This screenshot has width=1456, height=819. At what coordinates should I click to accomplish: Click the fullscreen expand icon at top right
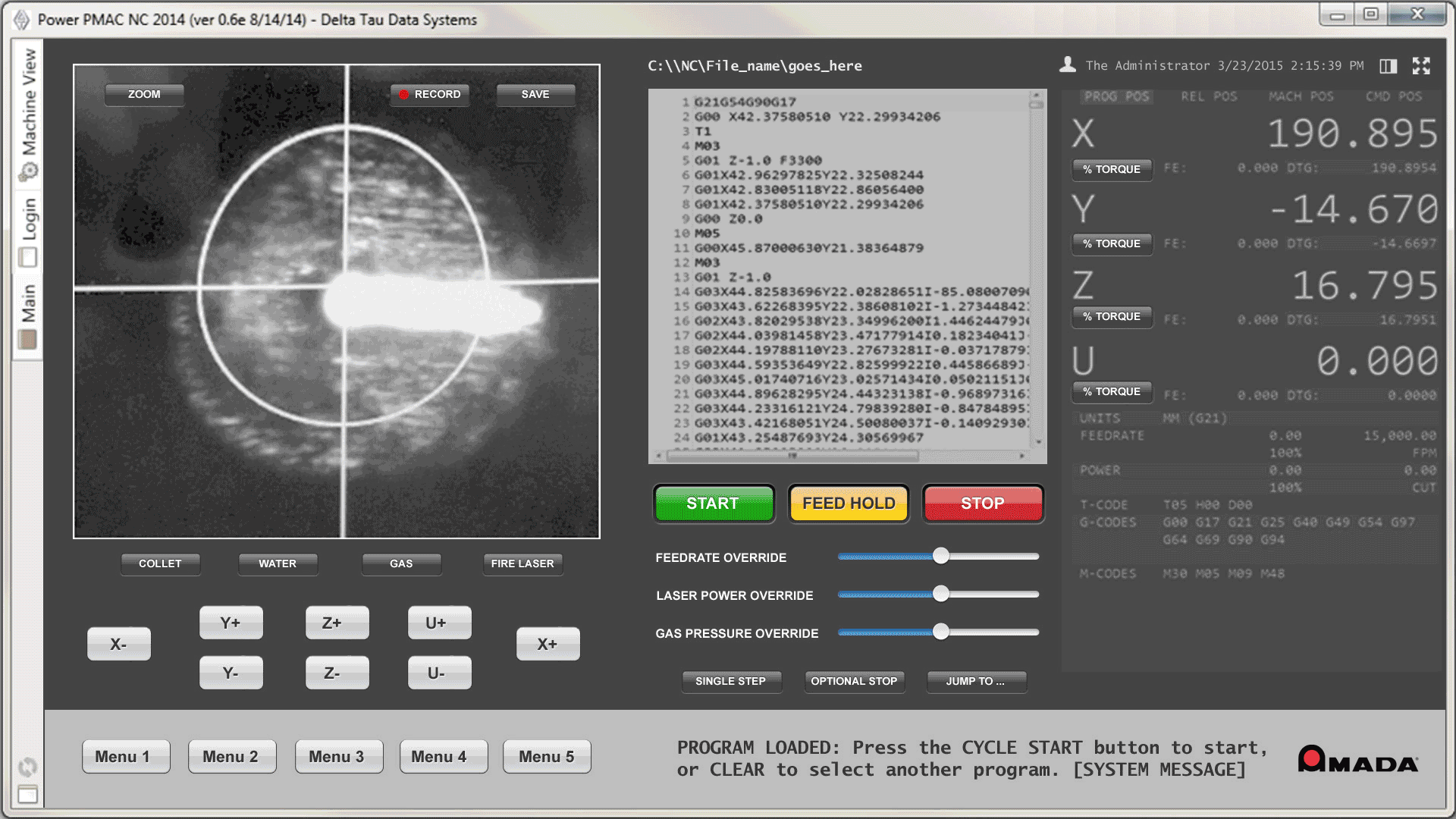[x=1421, y=66]
